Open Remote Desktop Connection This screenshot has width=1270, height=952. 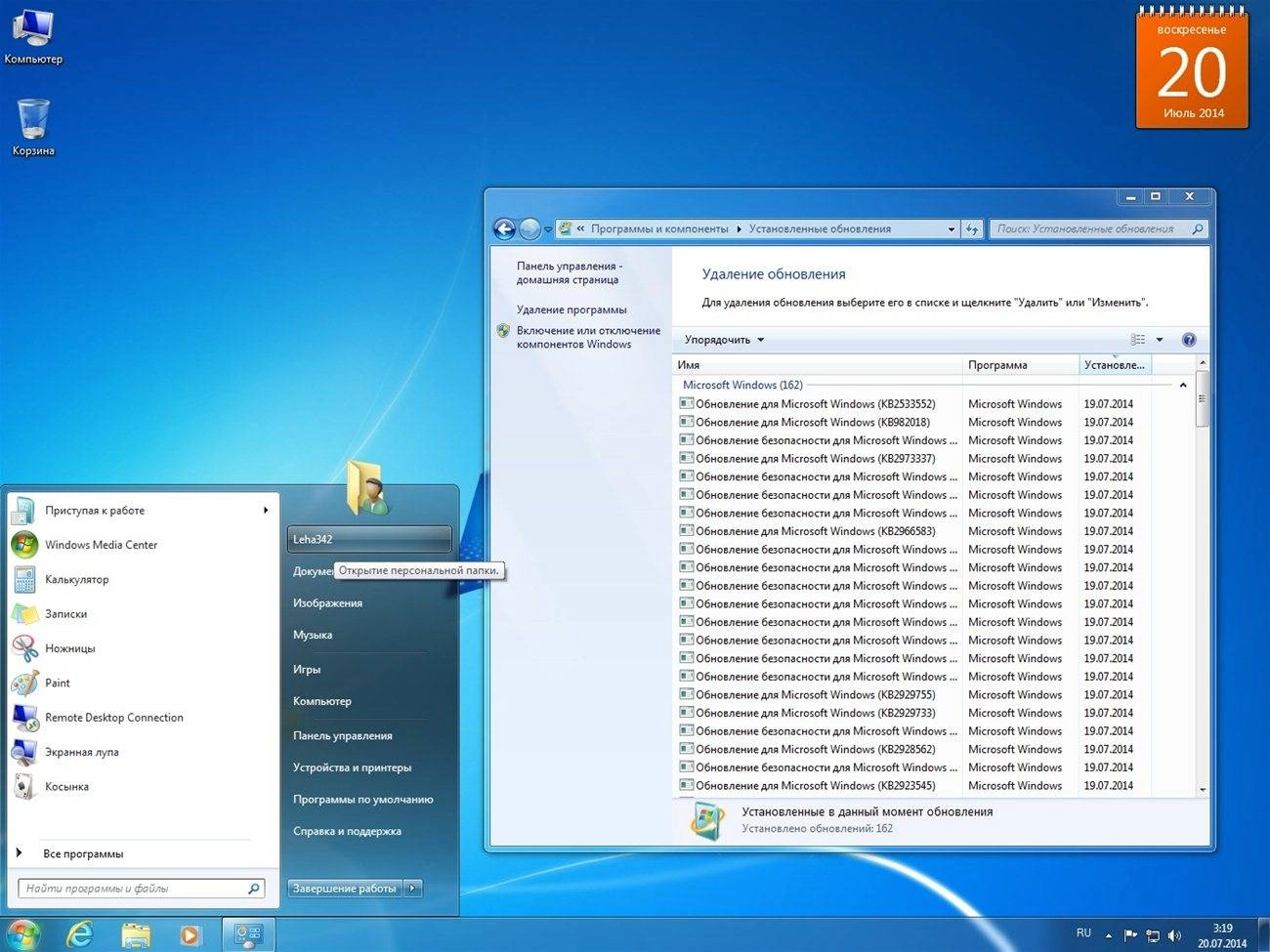tap(142, 717)
